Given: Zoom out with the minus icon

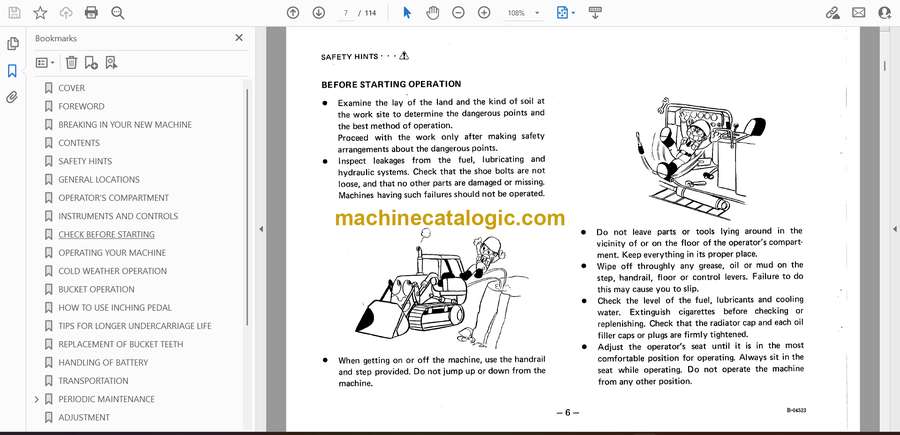Looking at the screenshot, I should (458, 13).
